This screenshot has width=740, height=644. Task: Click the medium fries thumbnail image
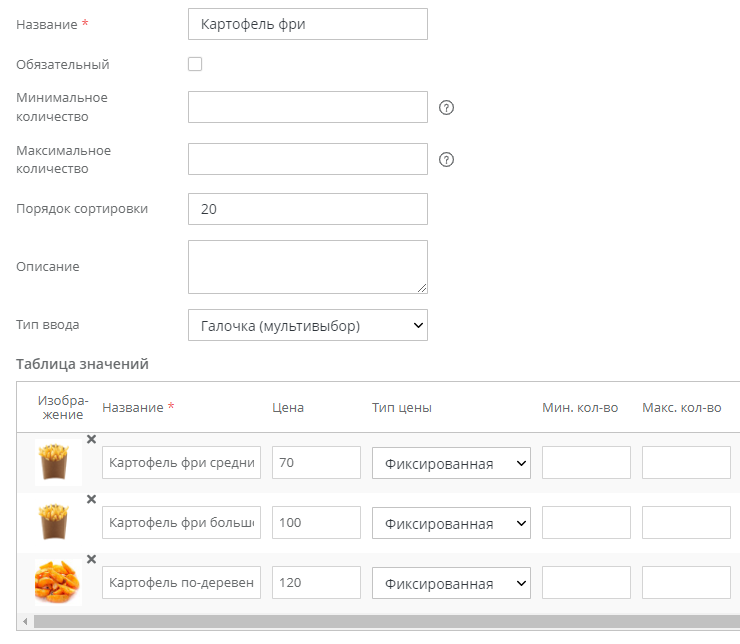pos(58,463)
